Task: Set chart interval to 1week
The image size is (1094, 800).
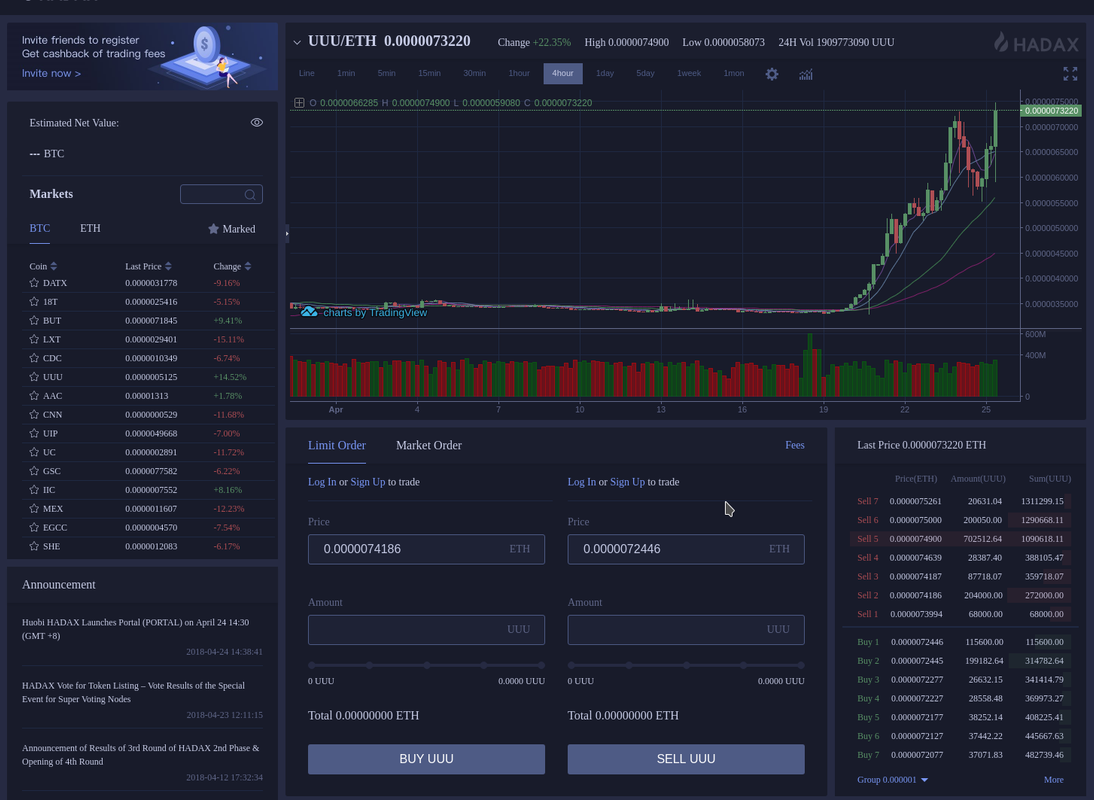Action: click(689, 73)
